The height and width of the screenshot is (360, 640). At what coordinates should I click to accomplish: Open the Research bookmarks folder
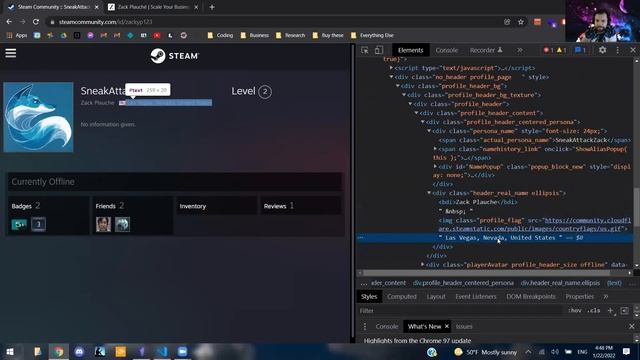290,36
